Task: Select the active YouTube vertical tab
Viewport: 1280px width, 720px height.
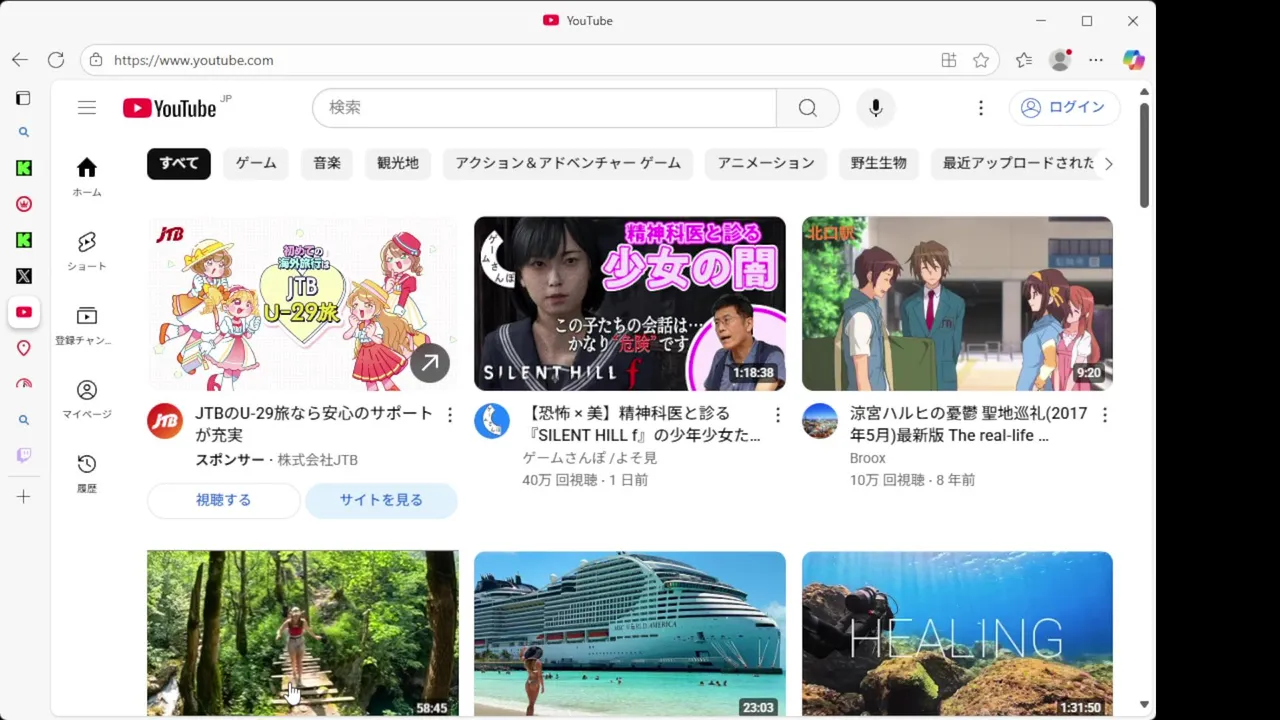Action: pos(24,312)
